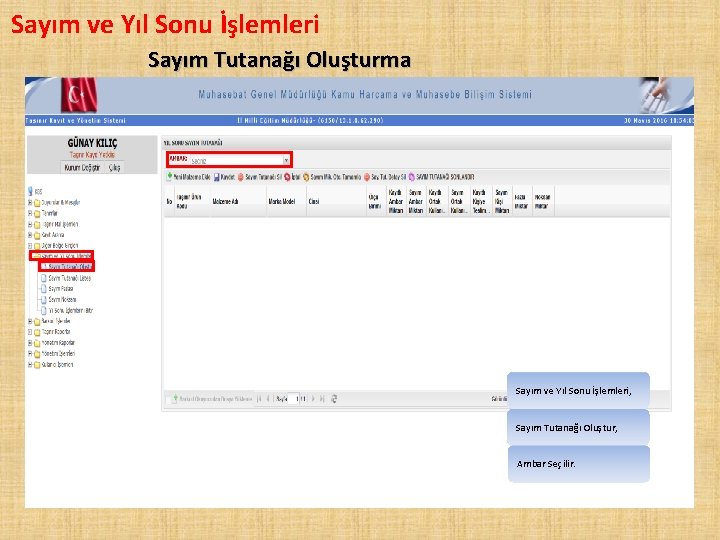The image size is (720, 540).
Task: Click the Duyurular & Mesajlar folder icon
Action: point(37,203)
